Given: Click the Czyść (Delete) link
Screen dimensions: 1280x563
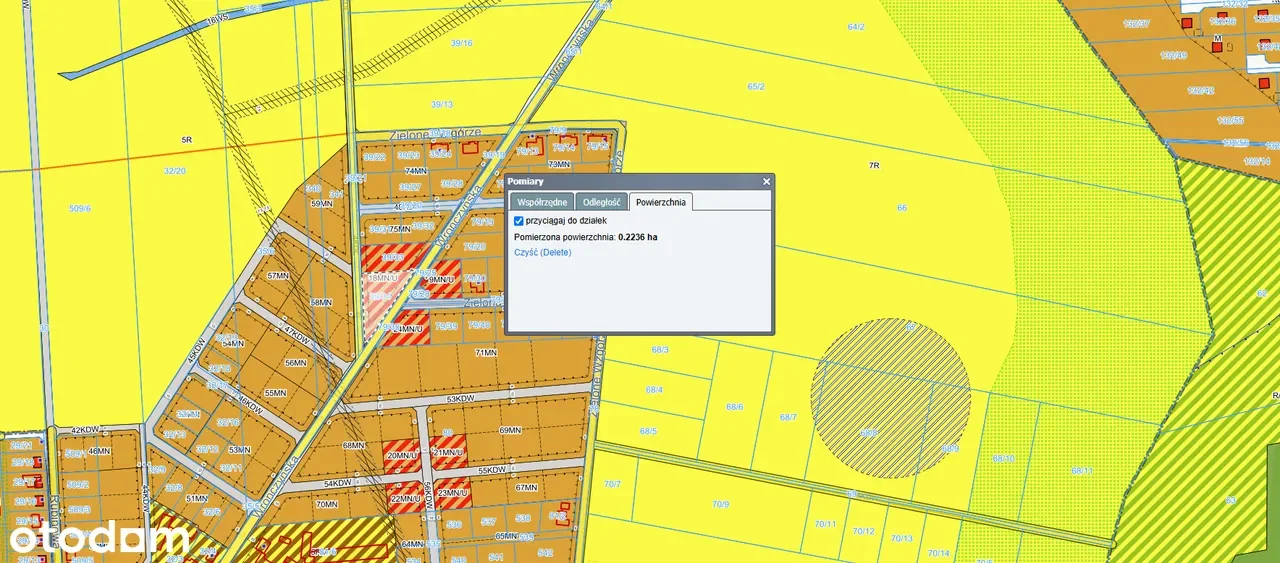Looking at the screenshot, I should (x=542, y=253).
